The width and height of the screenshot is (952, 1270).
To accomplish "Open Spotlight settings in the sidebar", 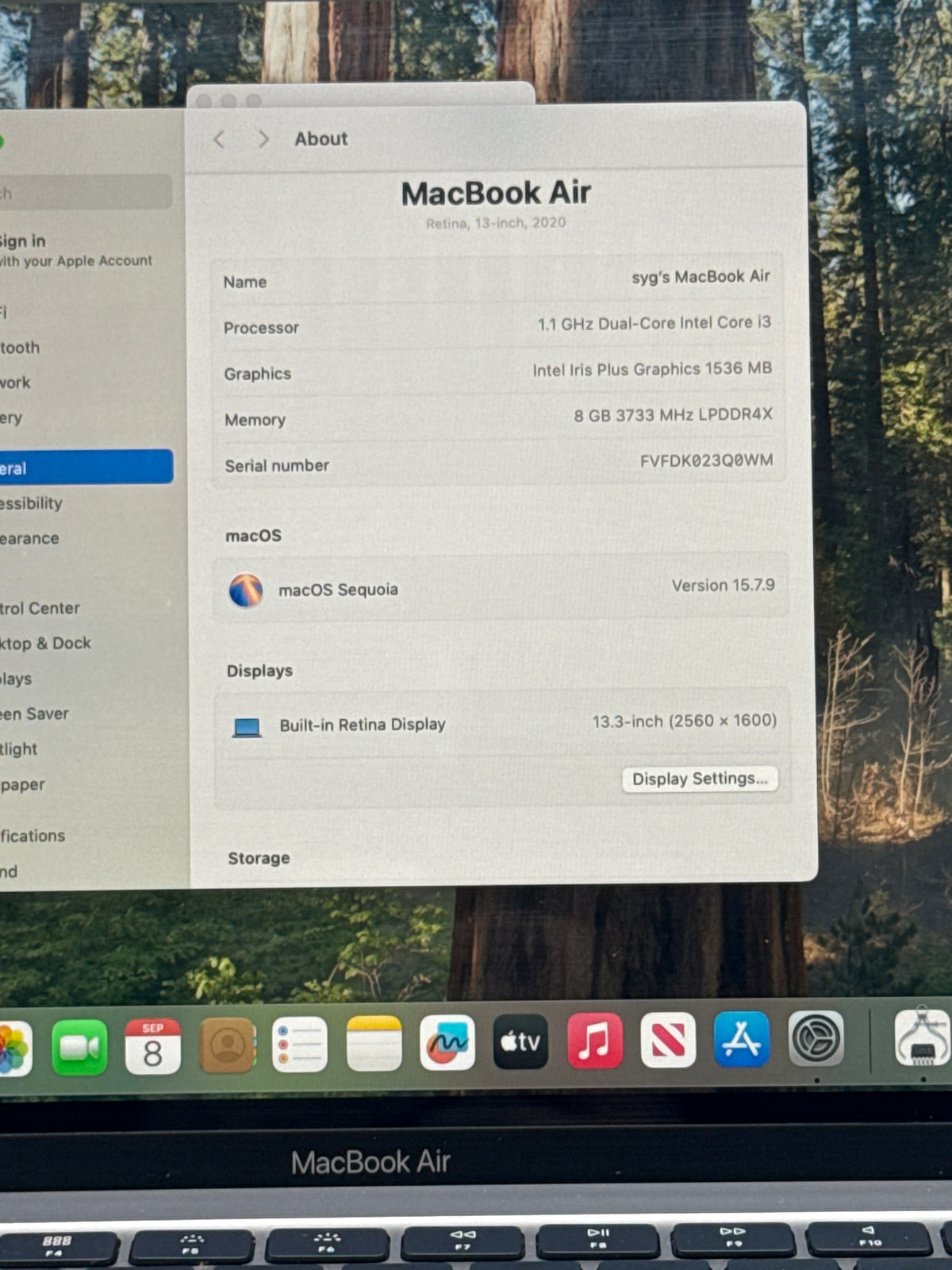I will pyautogui.click(x=19, y=749).
